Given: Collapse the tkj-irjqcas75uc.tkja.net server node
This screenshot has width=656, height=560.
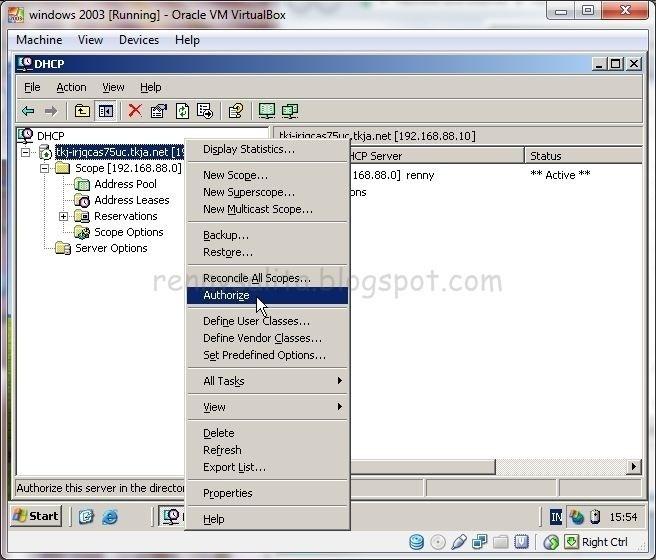Looking at the screenshot, I should coord(26,152).
